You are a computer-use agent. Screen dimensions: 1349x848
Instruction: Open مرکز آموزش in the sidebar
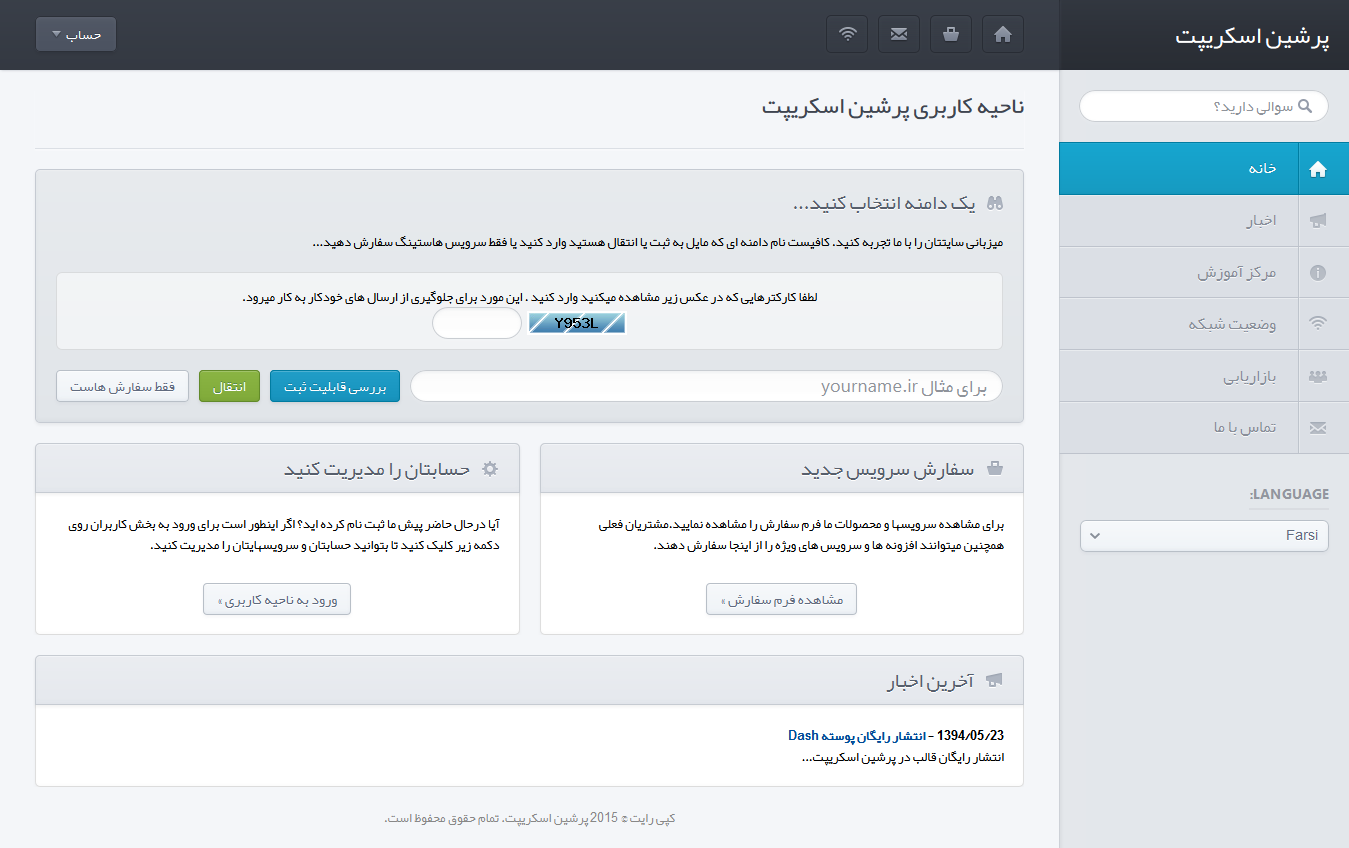[1204, 272]
